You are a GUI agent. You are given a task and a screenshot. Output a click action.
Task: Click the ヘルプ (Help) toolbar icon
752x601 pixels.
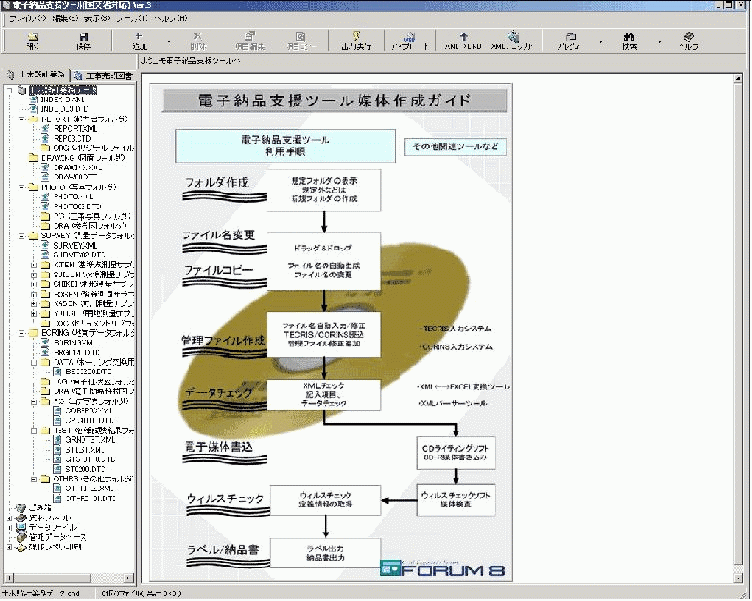(689, 41)
